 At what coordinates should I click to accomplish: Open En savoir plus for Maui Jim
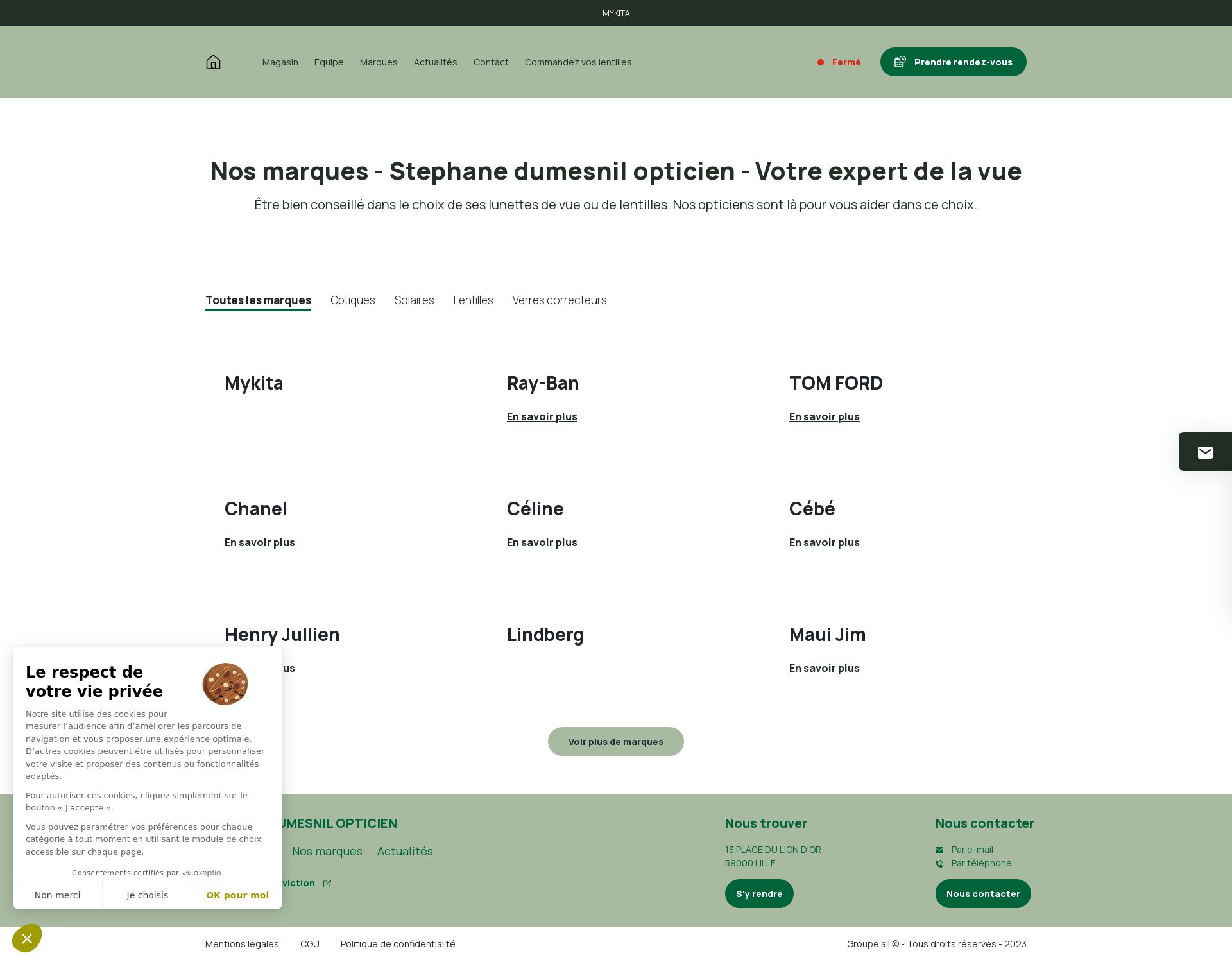(x=825, y=669)
